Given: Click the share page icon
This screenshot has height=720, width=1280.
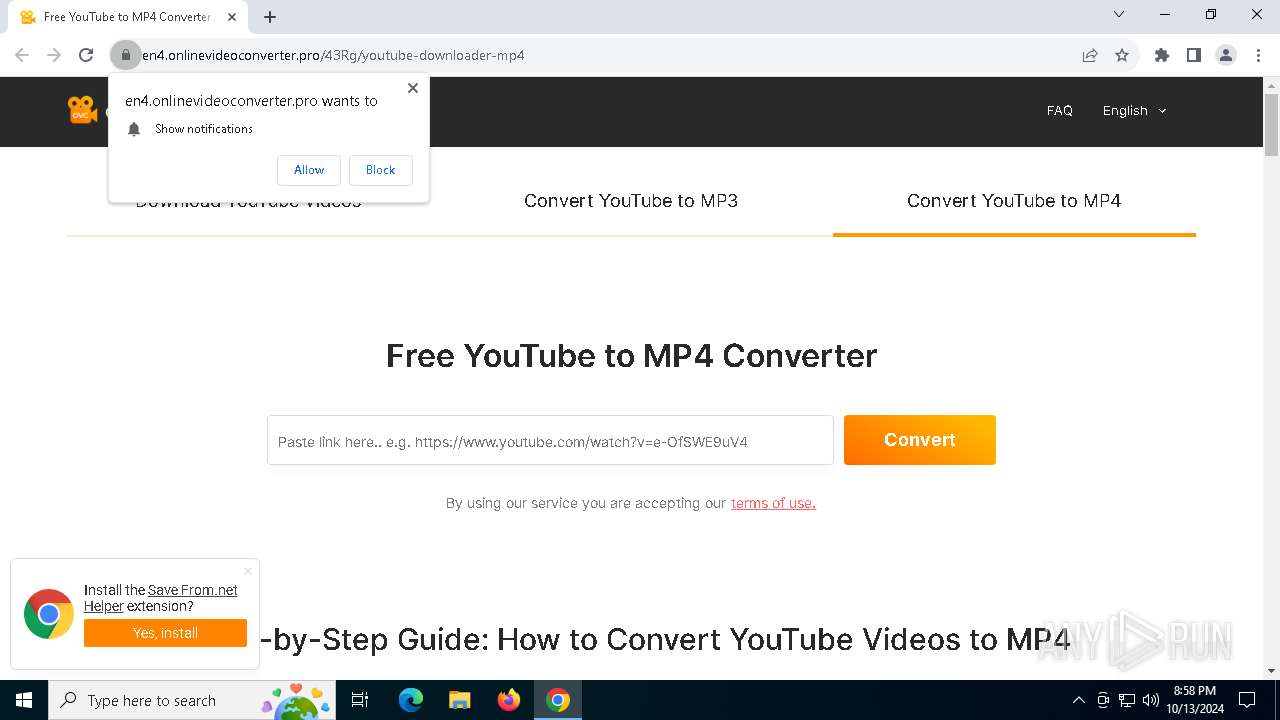Looking at the screenshot, I should pos(1090,55).
